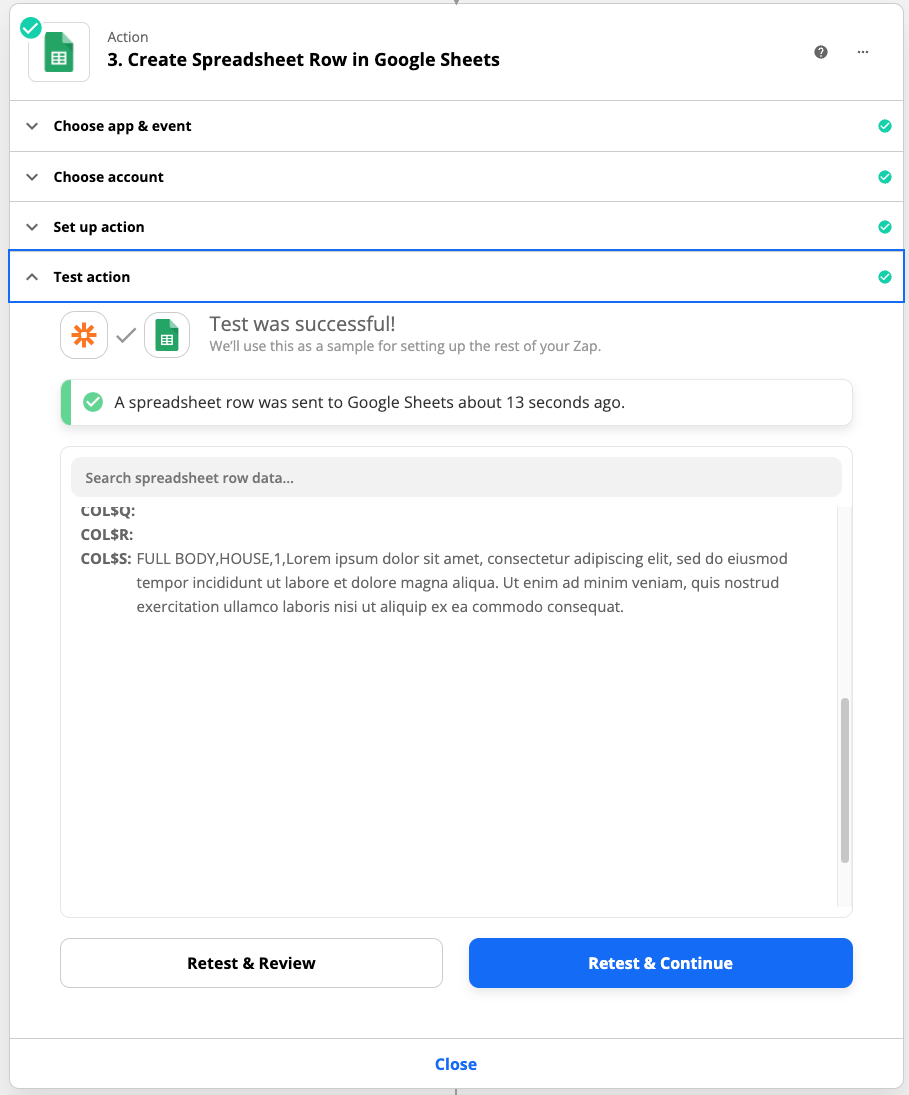
Task: Click Retest & Review button
Action: pos(251,963)
